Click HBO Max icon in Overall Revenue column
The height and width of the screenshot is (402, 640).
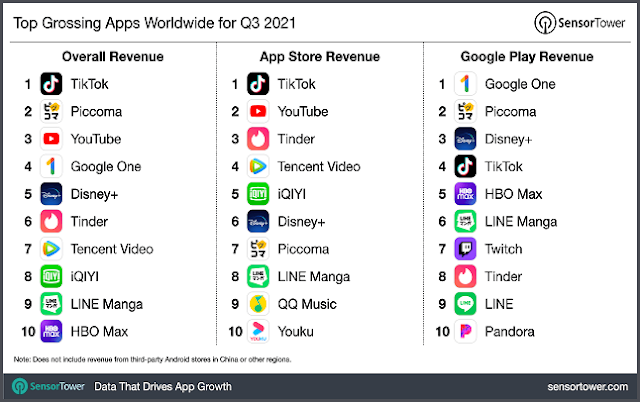51,331
